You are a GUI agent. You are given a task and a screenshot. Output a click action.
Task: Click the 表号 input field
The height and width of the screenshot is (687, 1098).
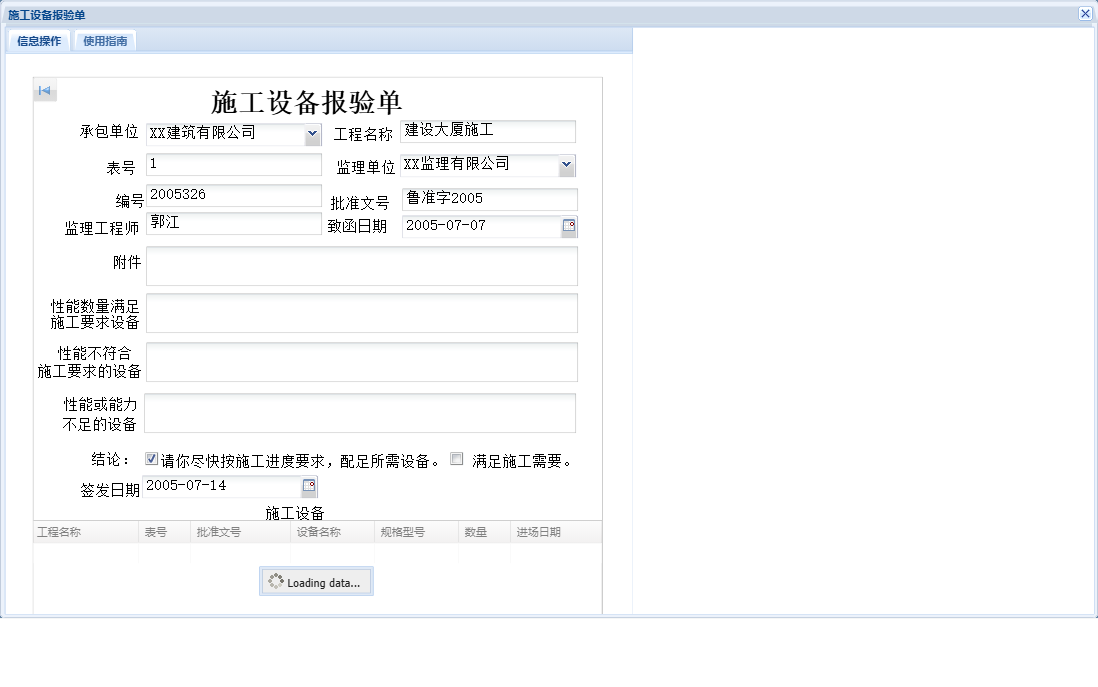tap(234, 165)
